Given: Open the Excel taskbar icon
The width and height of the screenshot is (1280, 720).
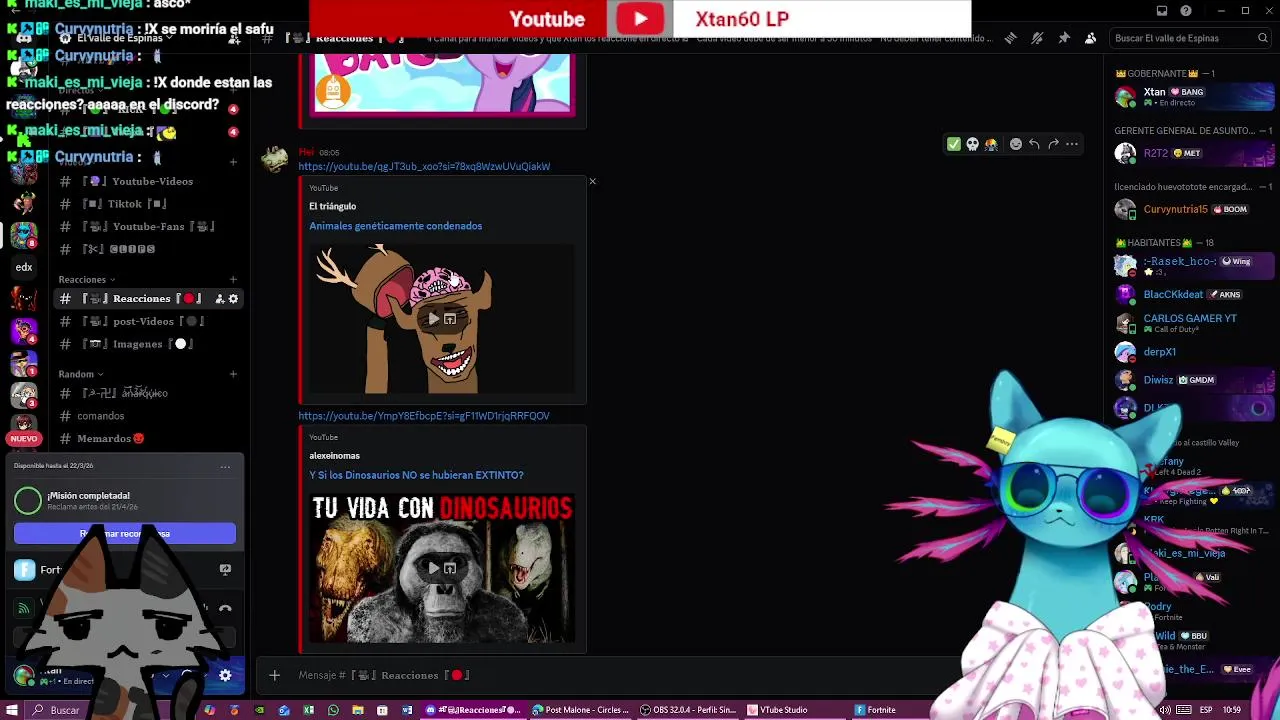Looking at the screenshot, I should click(x=308, y=710).
